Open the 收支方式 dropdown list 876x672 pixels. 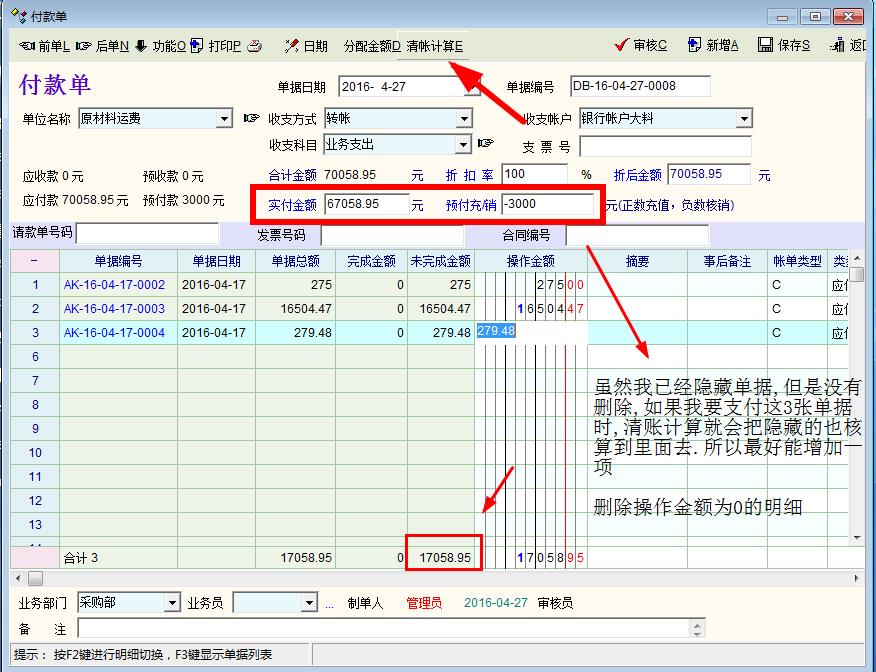(x=464, y=119)
